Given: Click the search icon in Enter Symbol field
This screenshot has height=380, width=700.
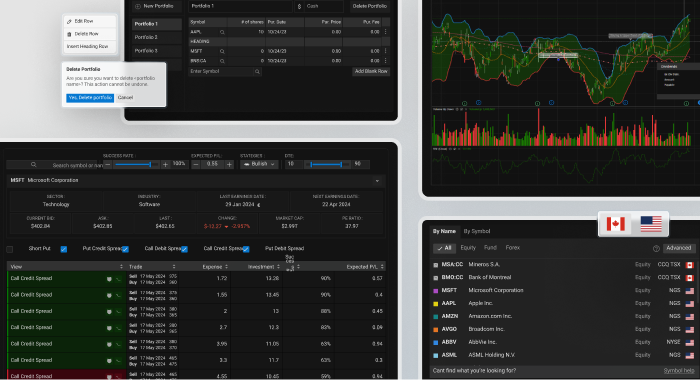Looking at the screenshot, I should pos(257,71).
